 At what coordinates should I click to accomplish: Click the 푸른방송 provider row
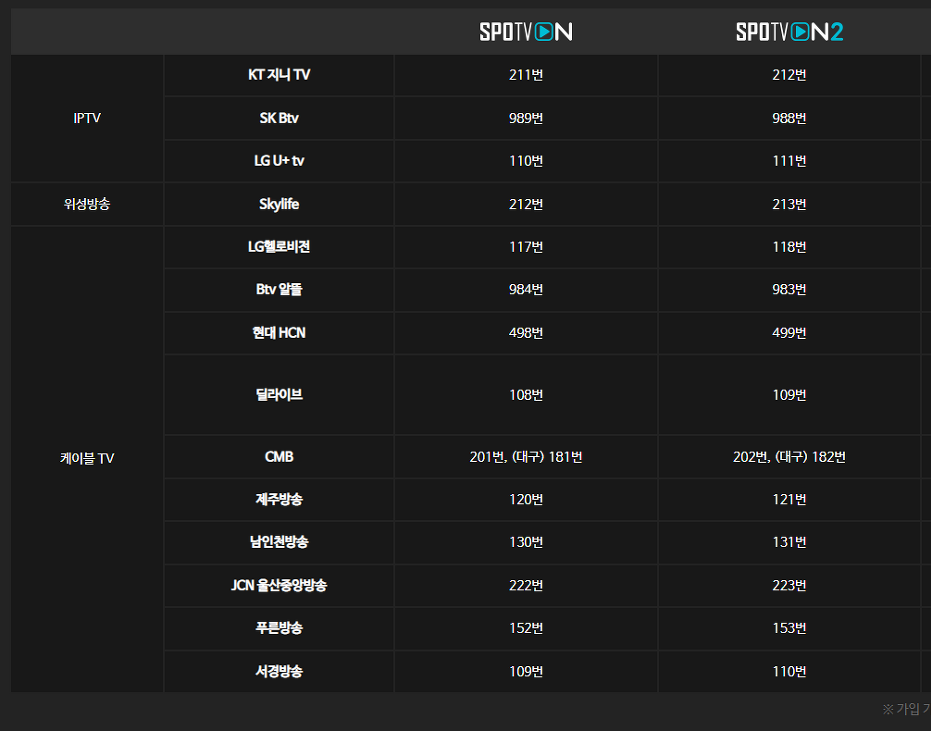click(x=278, y=628)
